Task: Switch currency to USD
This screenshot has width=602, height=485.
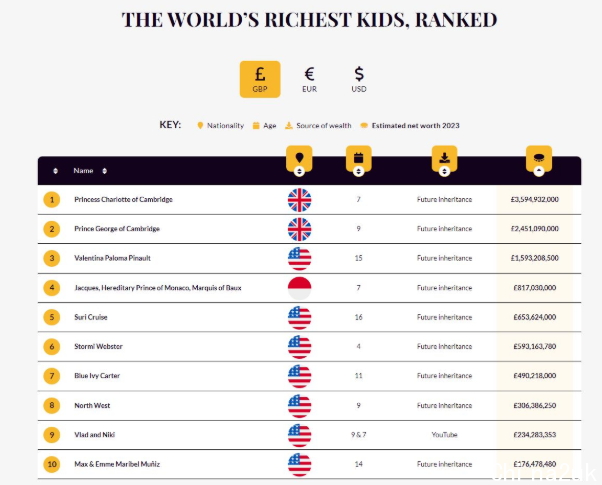Action: 359,79
